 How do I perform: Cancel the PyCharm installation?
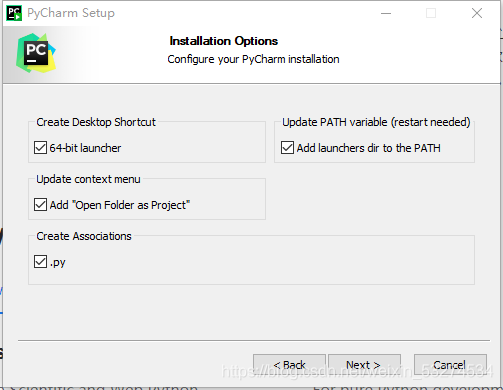coord(450,365)
